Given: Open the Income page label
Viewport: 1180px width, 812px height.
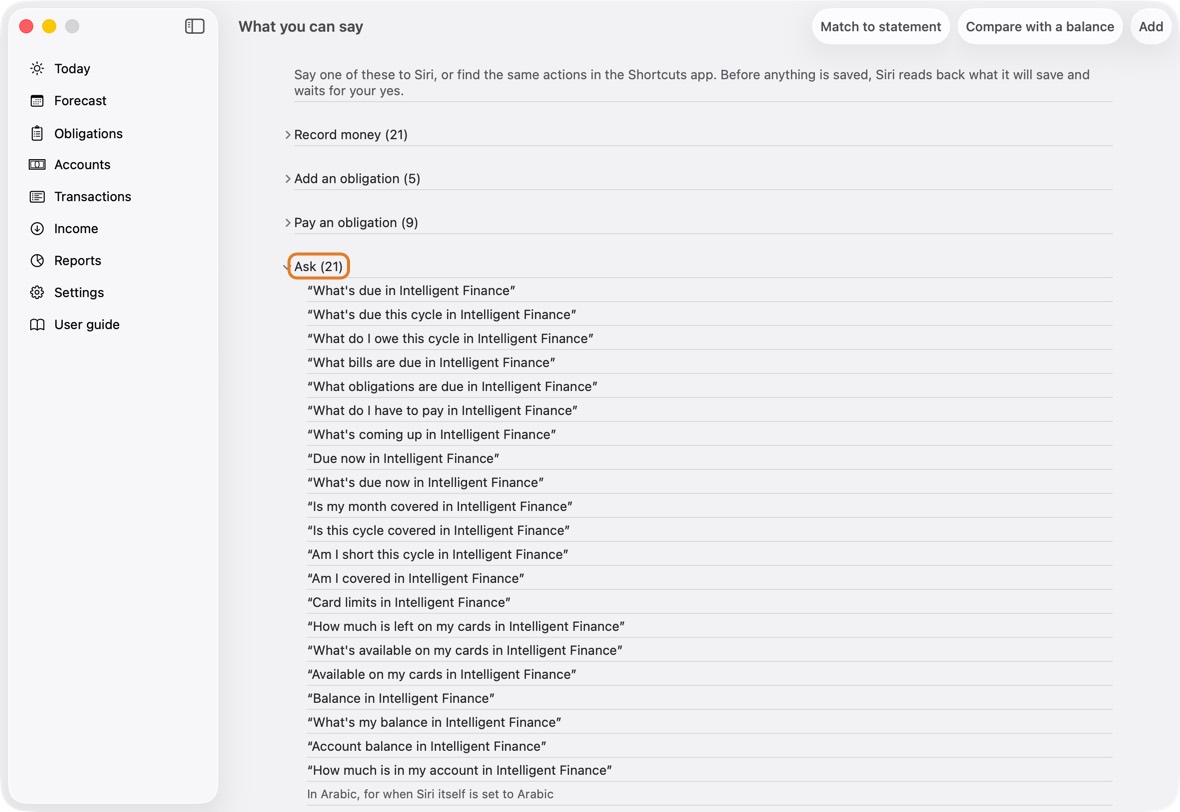Looking at the screenshot, I should point(76,229).
